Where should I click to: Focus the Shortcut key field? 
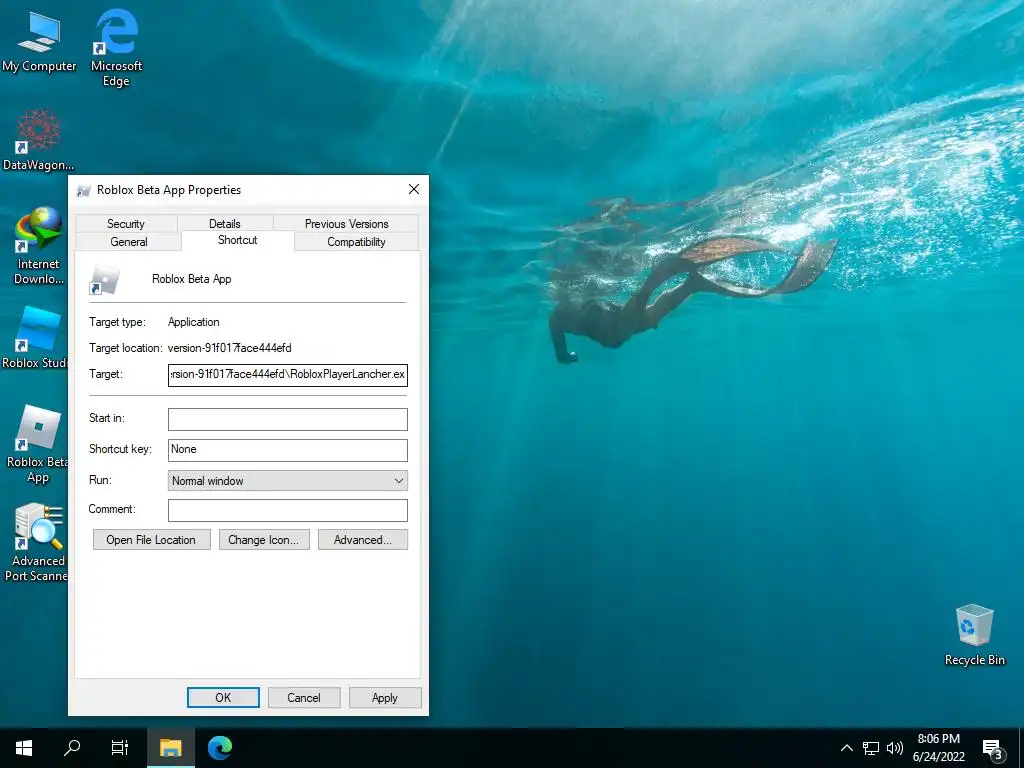[287, 450]
